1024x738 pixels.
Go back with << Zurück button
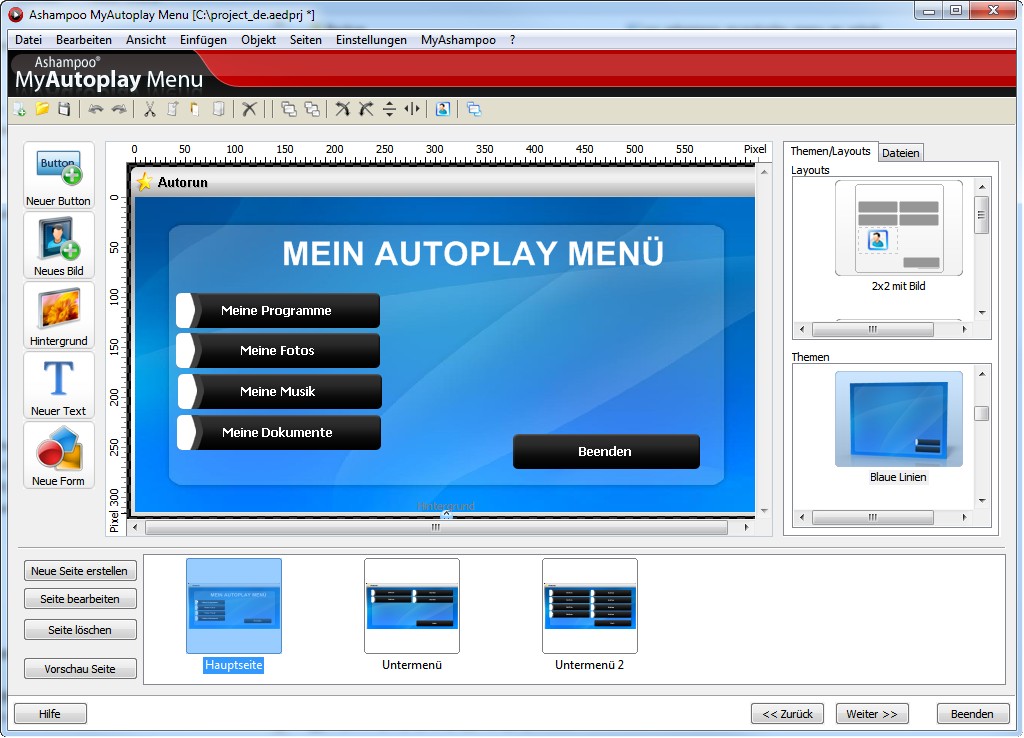coord(787,714)
